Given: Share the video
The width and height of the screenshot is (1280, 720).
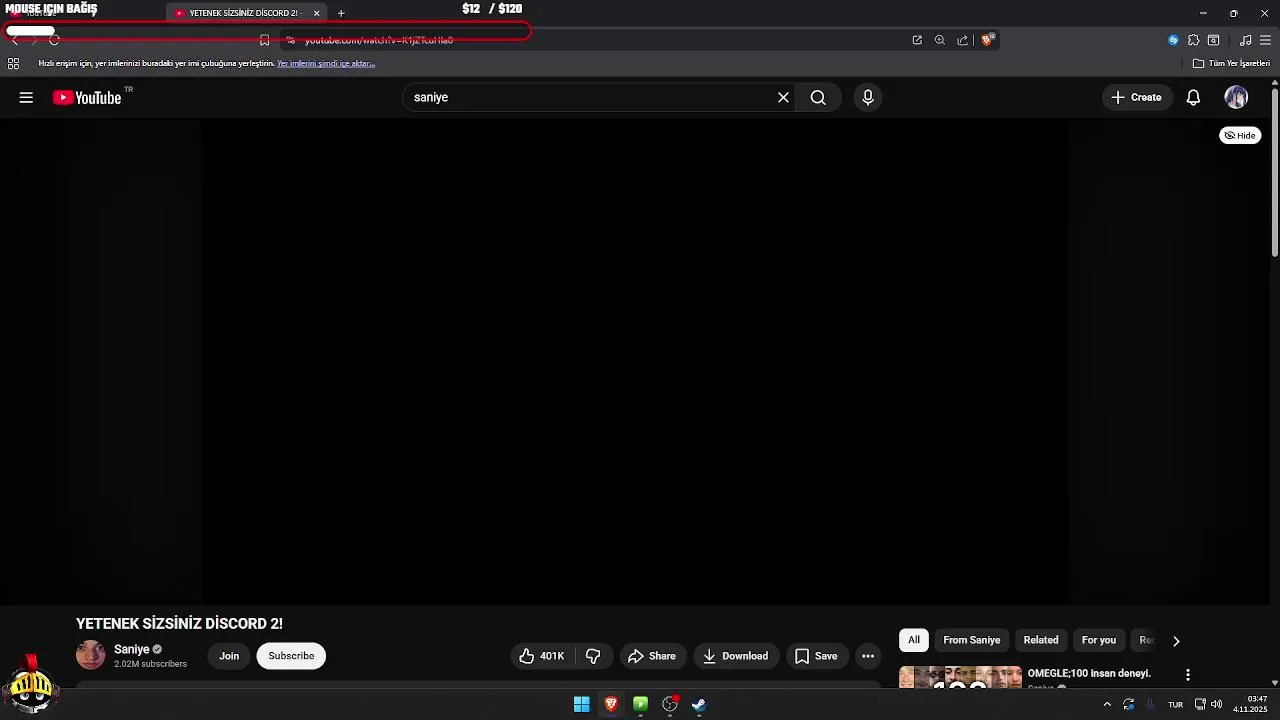Looking at the screenshot, I should click(x=651, y=656).
